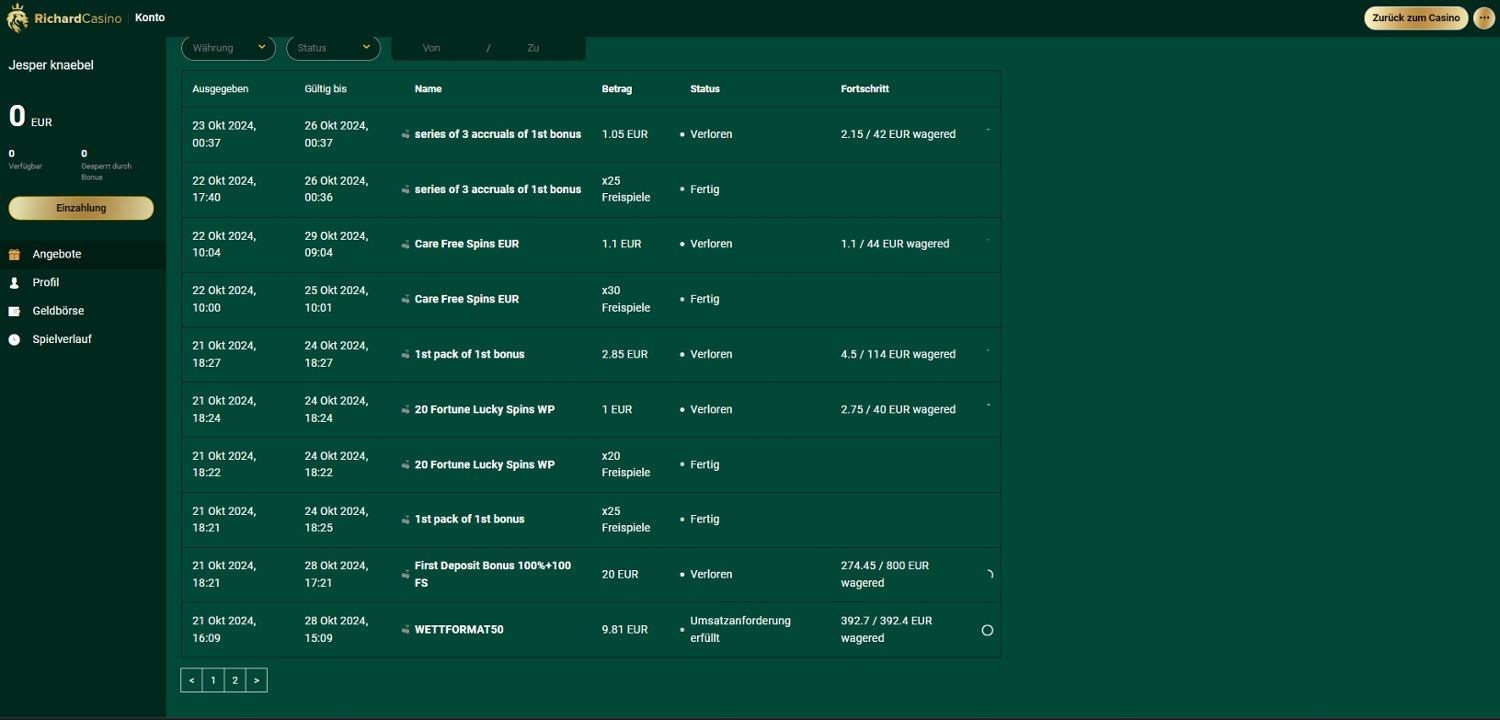Click the Ausgegeben column header
Image resolution: width=1500 pixels, height=720 pixels.
tap(220, 89)
